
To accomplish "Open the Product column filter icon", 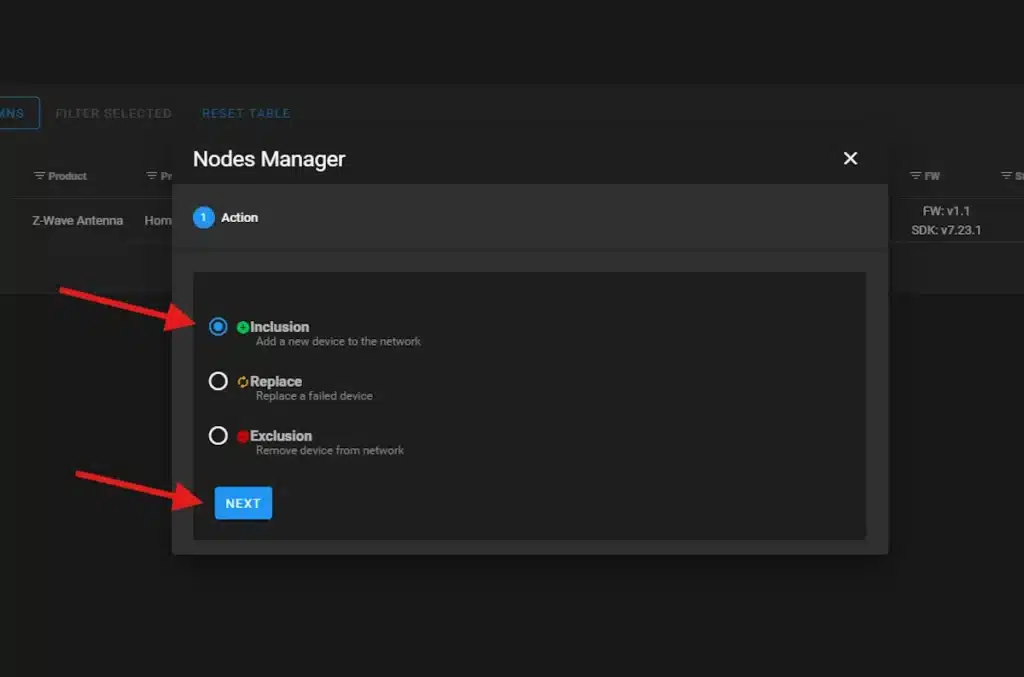I will [x=39, y=176].
